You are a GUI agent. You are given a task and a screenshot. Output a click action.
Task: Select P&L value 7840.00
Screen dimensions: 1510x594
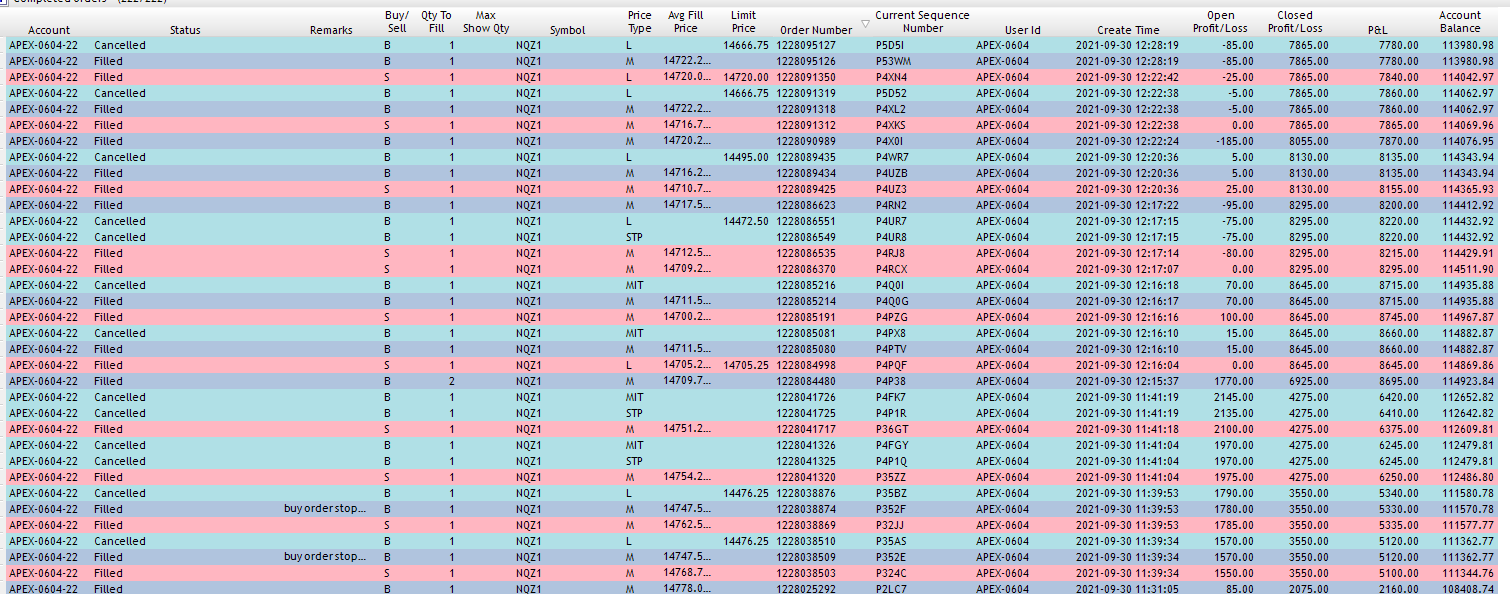(1400, 77)
